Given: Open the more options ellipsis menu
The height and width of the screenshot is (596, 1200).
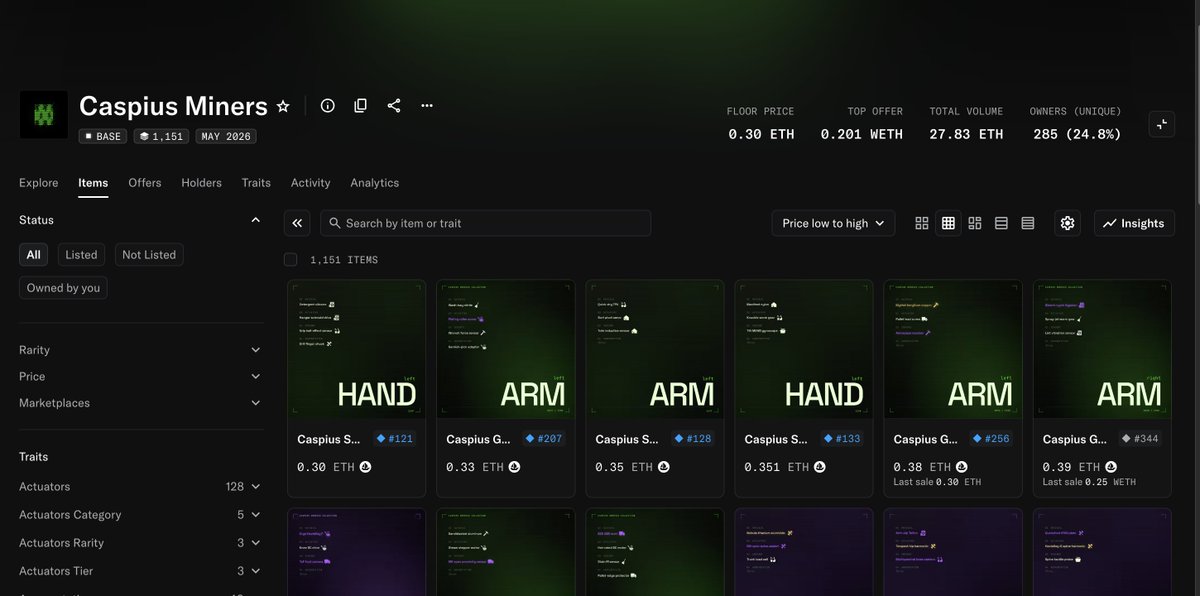Looking at the screenshot, I should pyautogui.click(x=427, y=106).
